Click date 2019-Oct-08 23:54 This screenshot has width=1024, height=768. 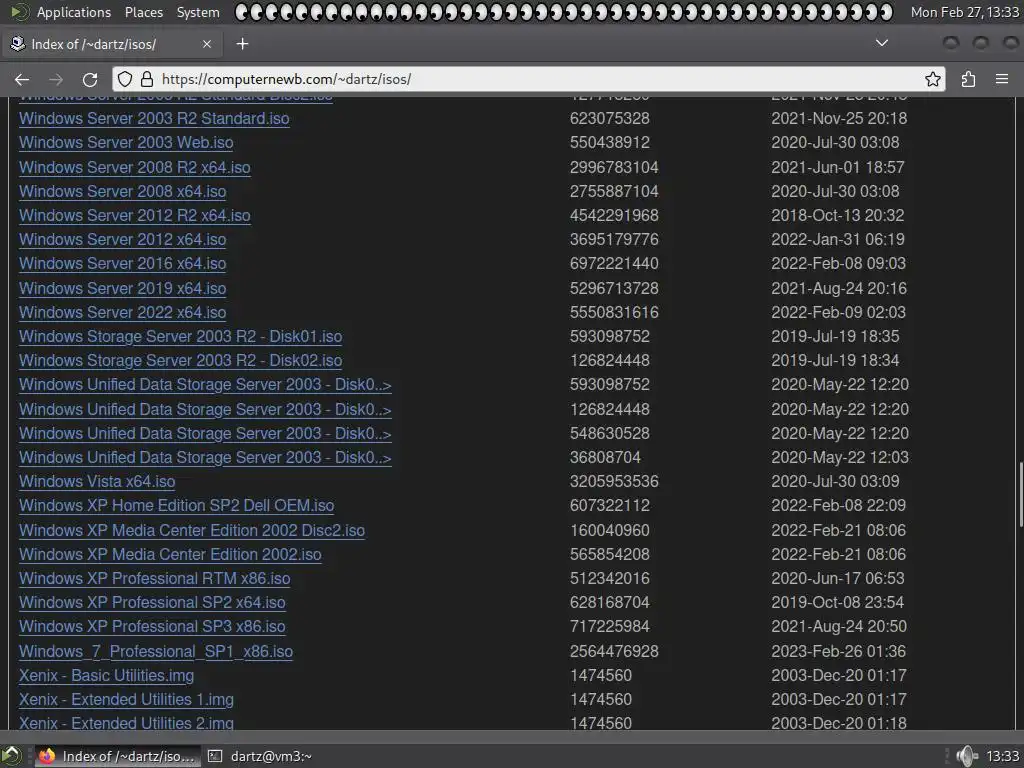pyautogui.click(x=838, y=603)
